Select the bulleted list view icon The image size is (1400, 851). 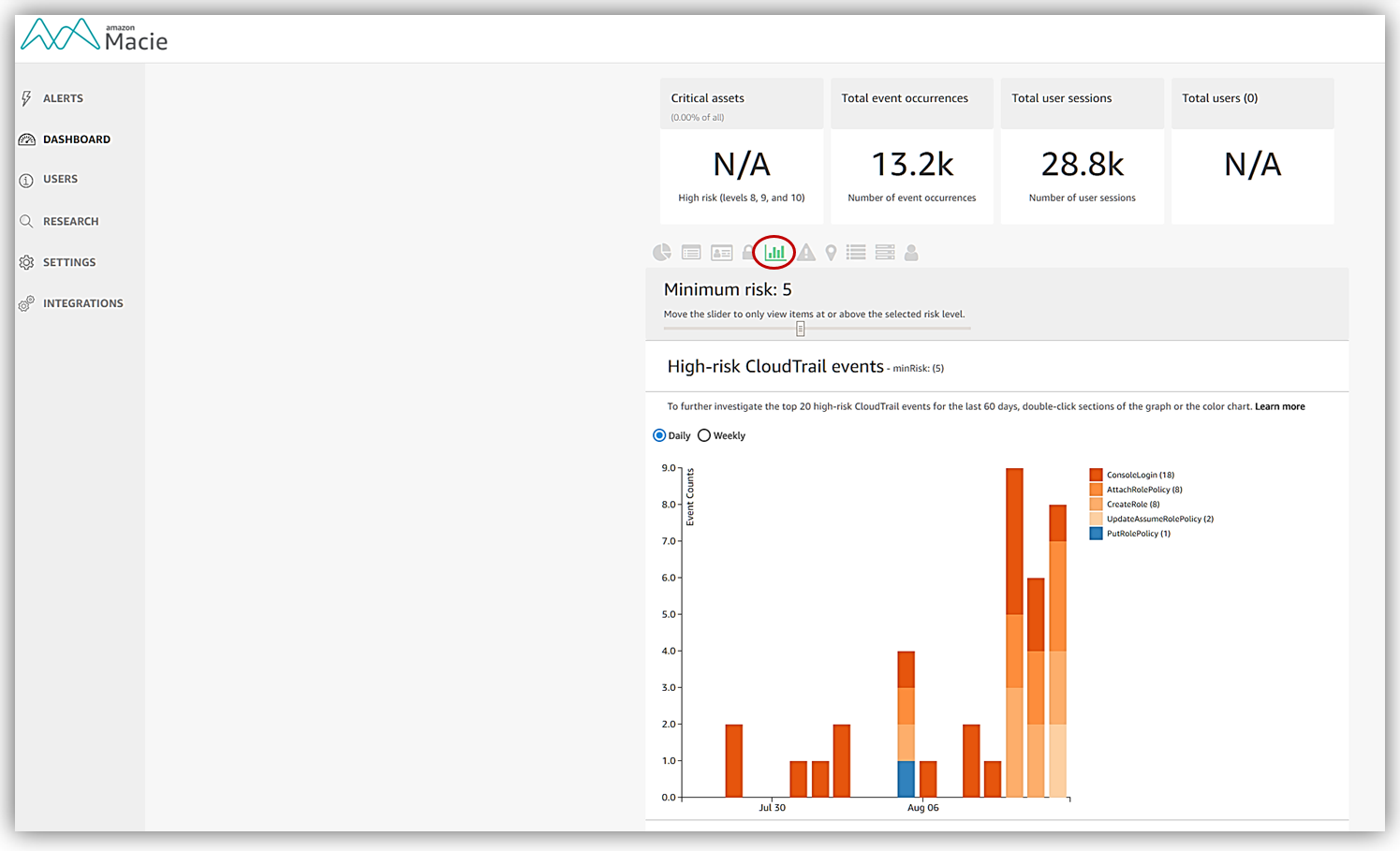click(856, 253)
